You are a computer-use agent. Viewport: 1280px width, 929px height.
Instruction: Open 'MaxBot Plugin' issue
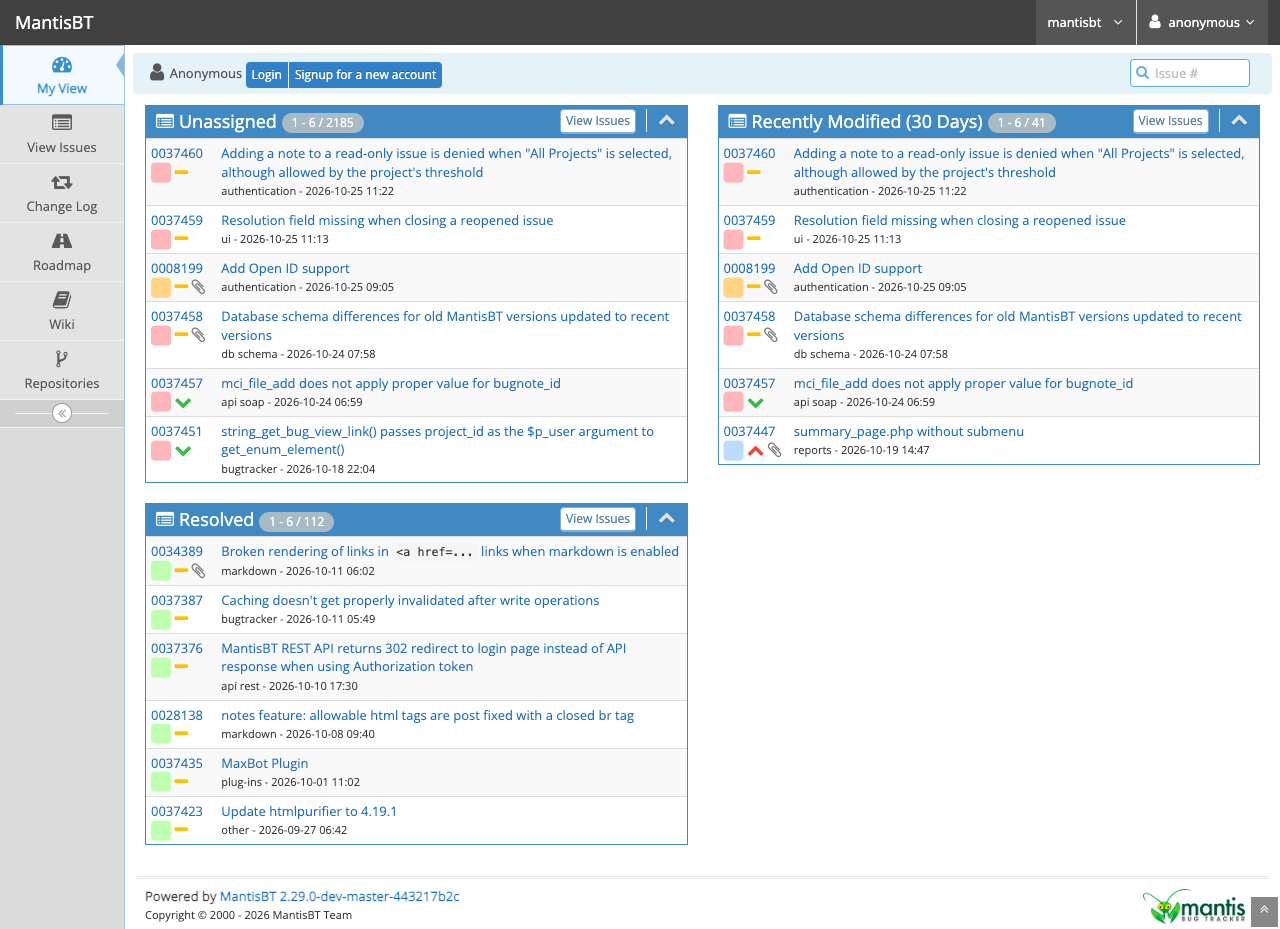[265, 763]
